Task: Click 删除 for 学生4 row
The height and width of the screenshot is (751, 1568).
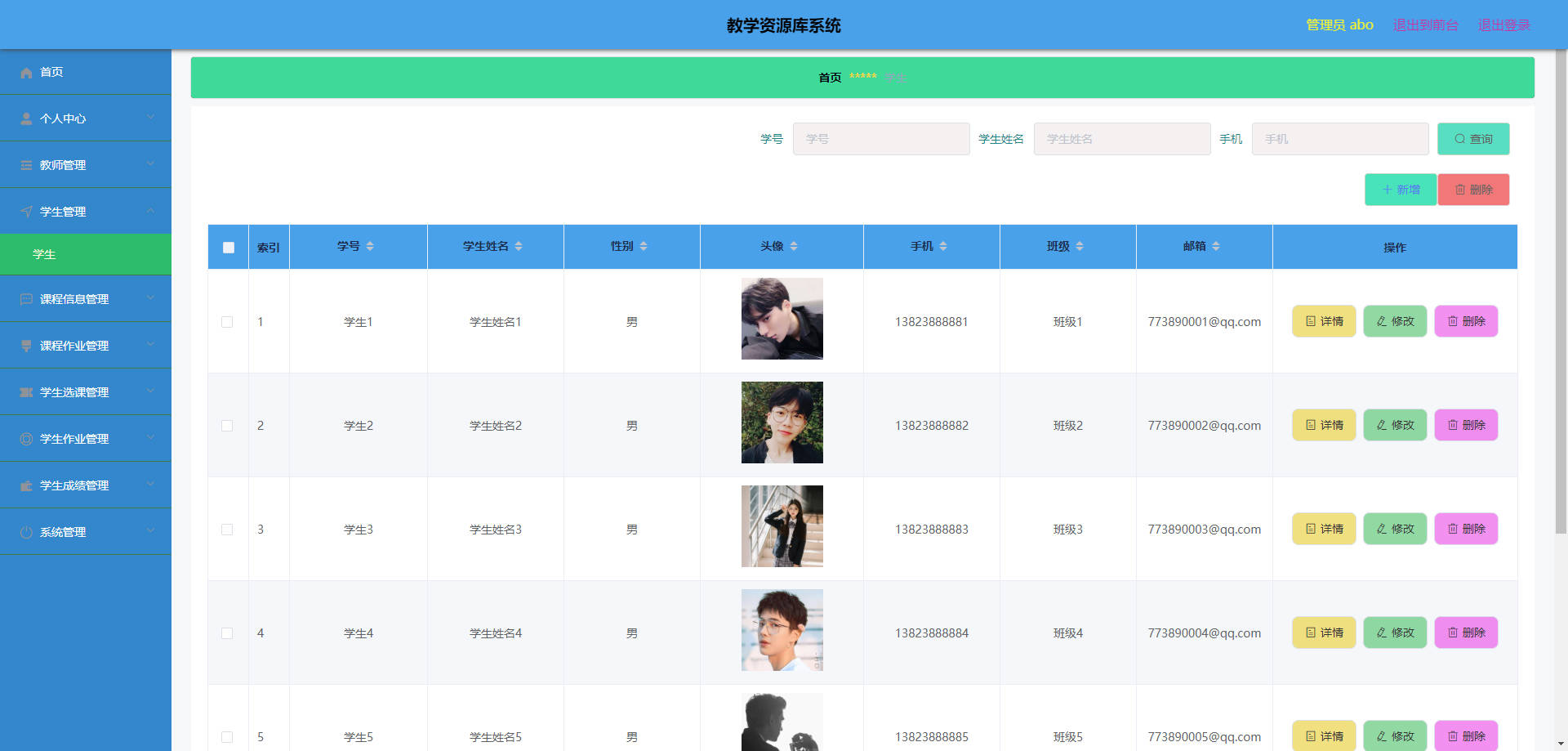Action: click(x=1466, y=633)
